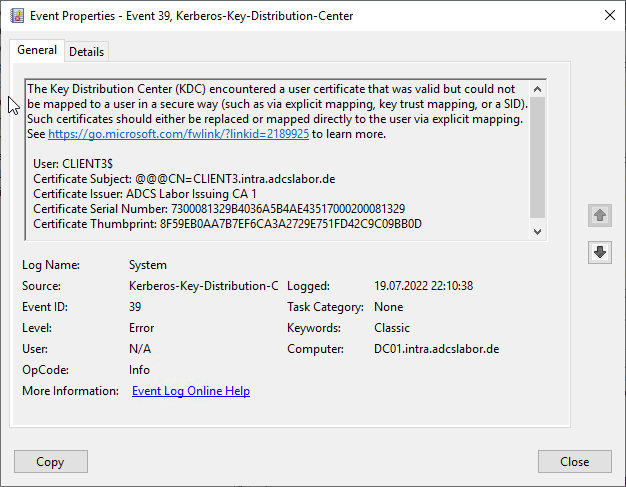Open the Event Log Online Help link
This screenshot has height=487, width=626.
pos(191,391)
